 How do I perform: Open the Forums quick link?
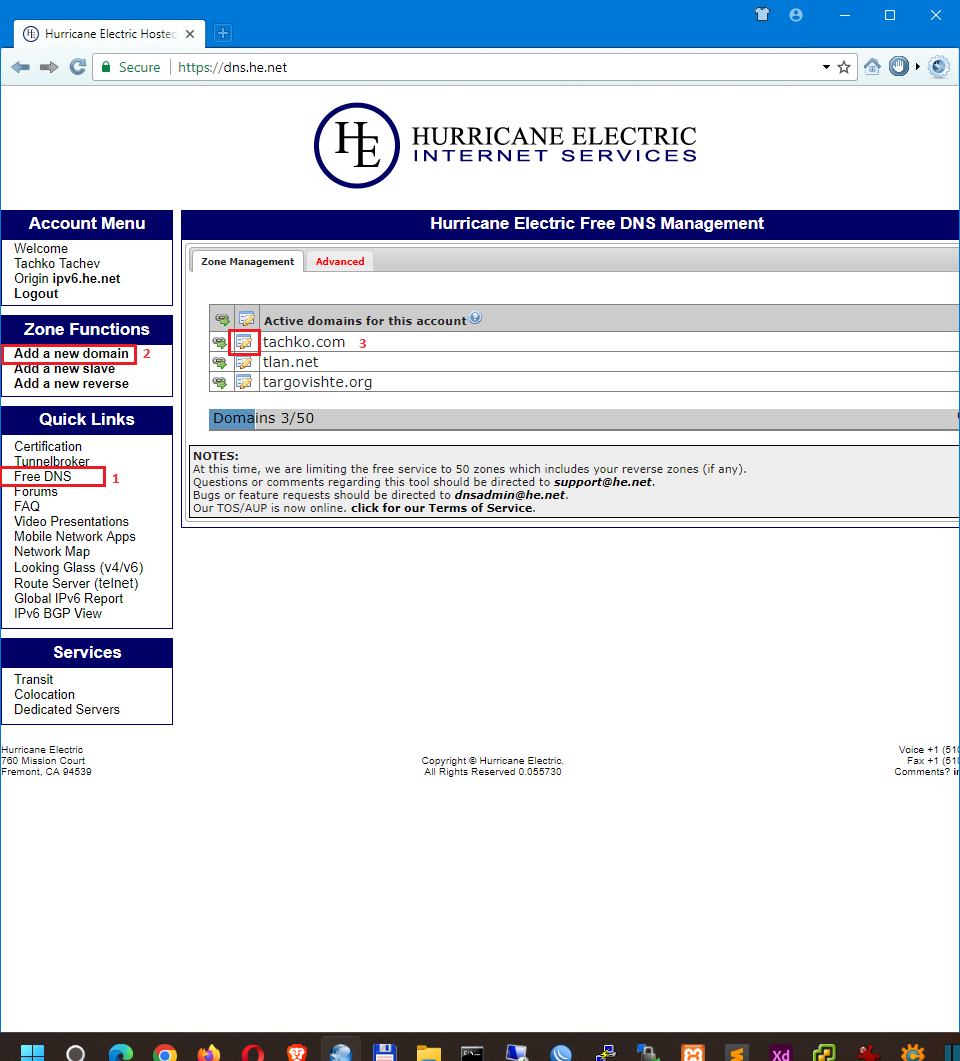tap(36, 491)
